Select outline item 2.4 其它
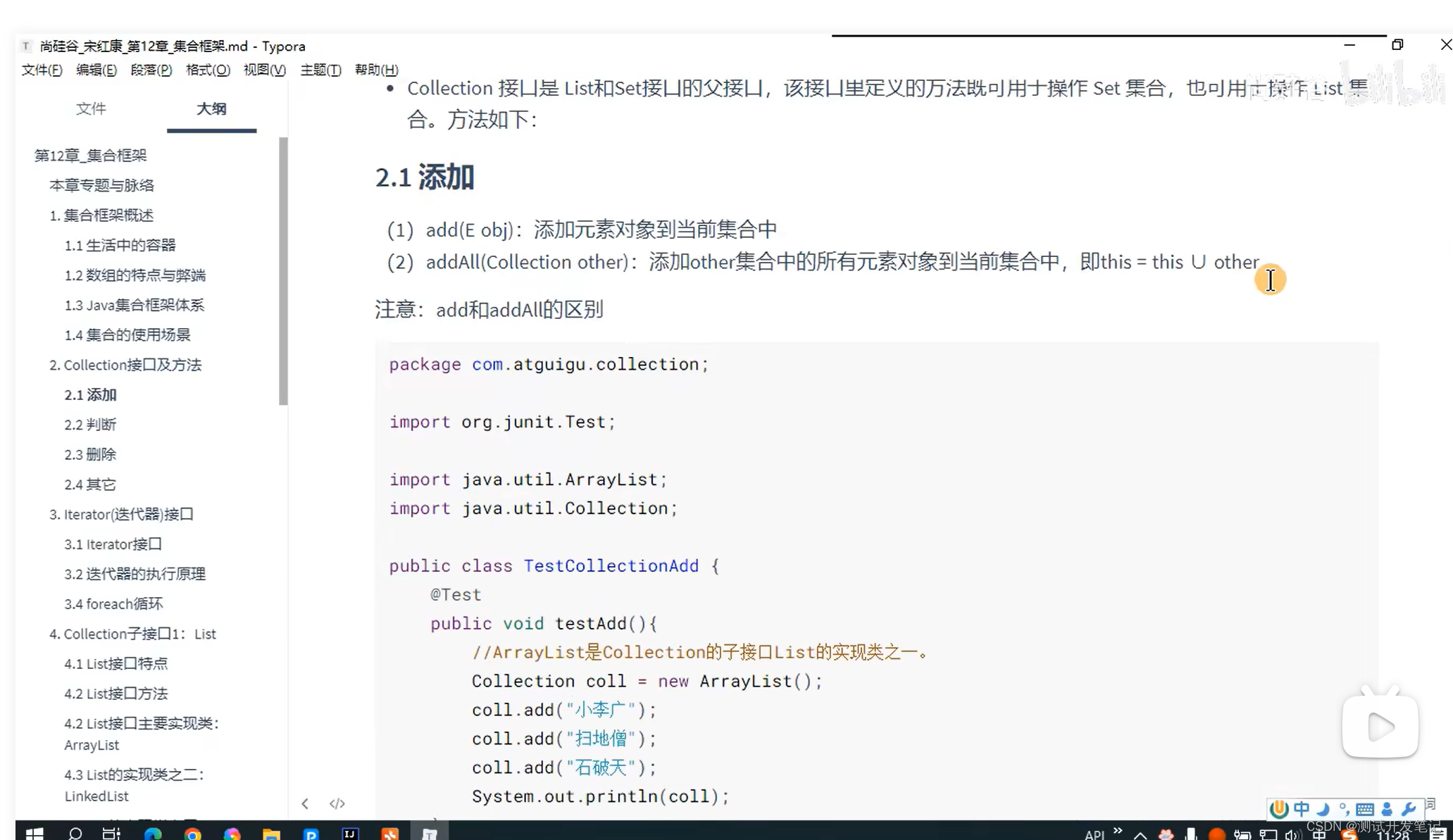The image size is (1453, 840). 90,484
